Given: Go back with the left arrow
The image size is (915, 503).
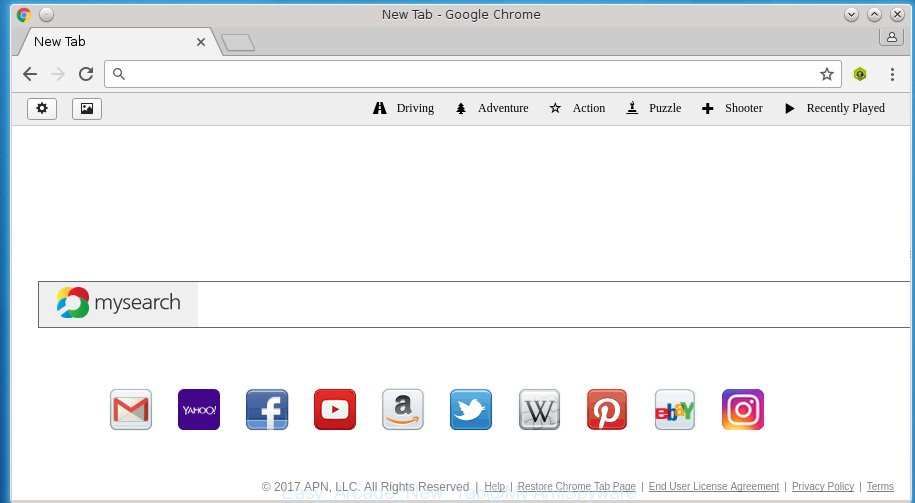Looking at the screenshot, I should click(x=30, y=74).
